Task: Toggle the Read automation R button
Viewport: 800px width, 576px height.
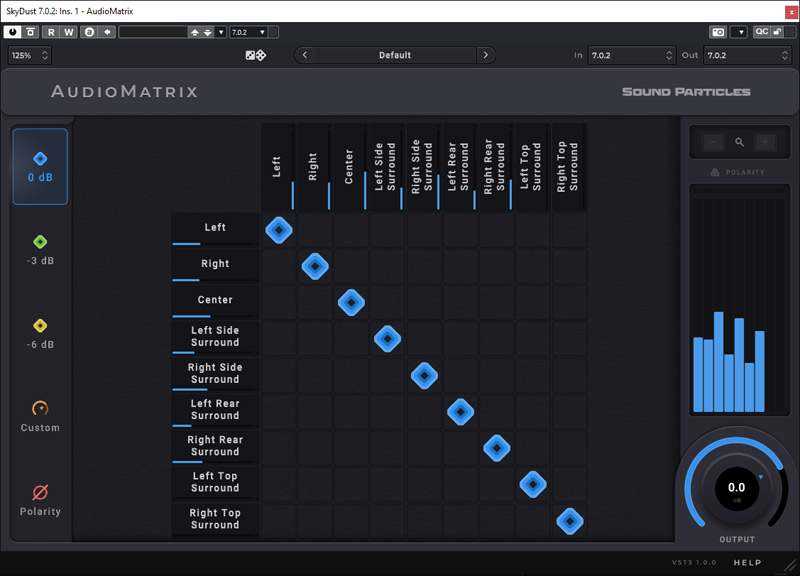Action: pos(52,32)
